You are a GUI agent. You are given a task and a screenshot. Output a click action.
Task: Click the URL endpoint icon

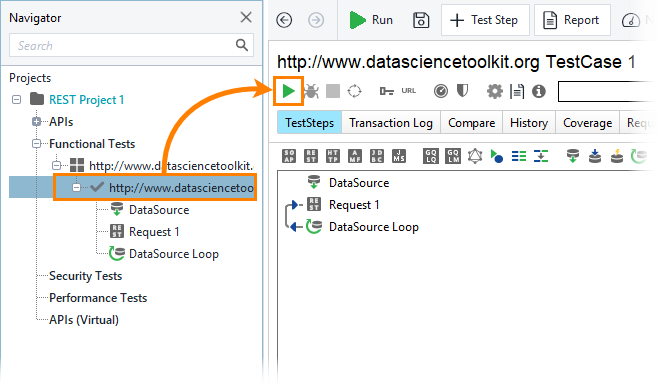tap(408, 91)
